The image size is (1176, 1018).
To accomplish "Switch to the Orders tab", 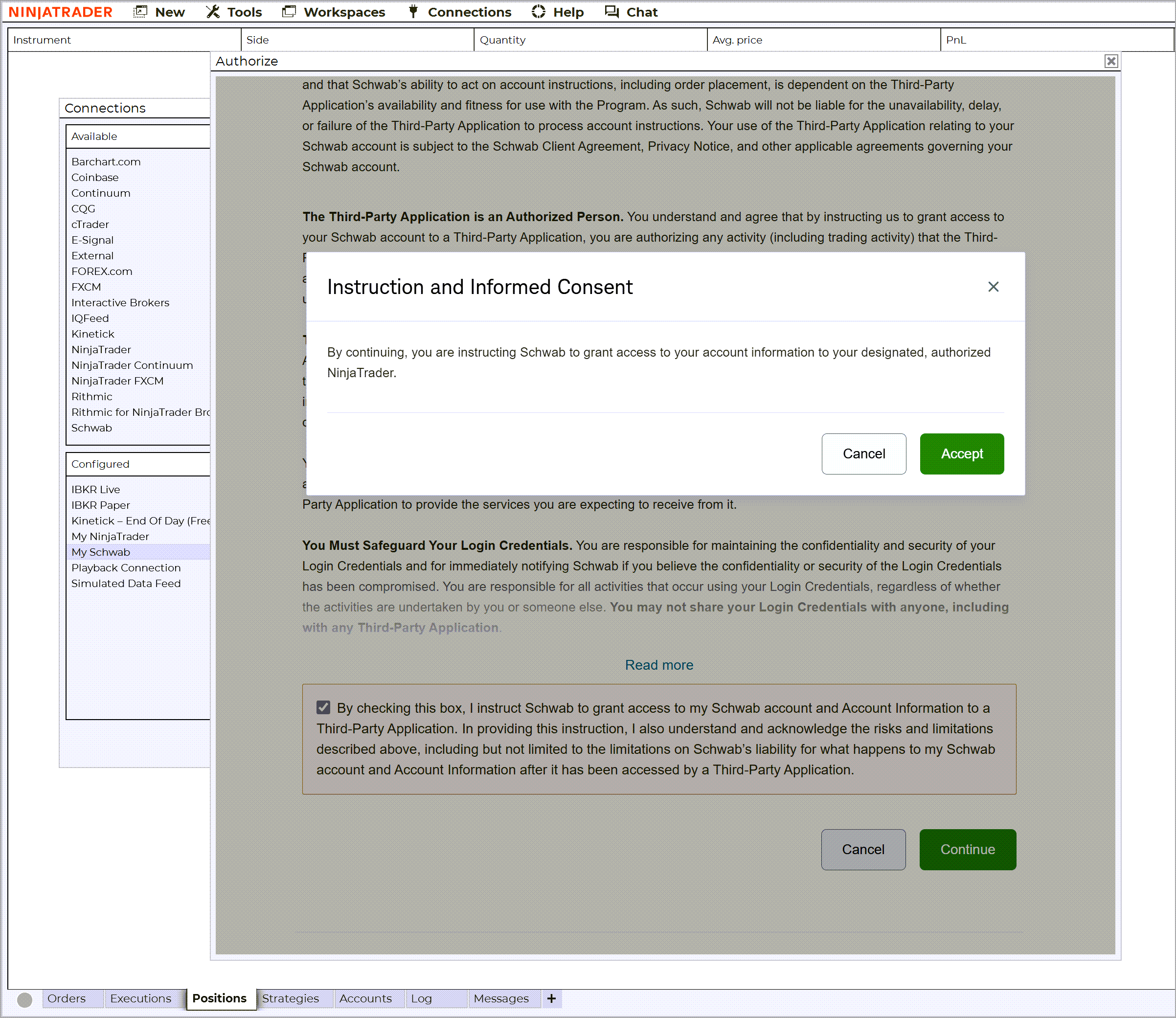I will [67, 998].
